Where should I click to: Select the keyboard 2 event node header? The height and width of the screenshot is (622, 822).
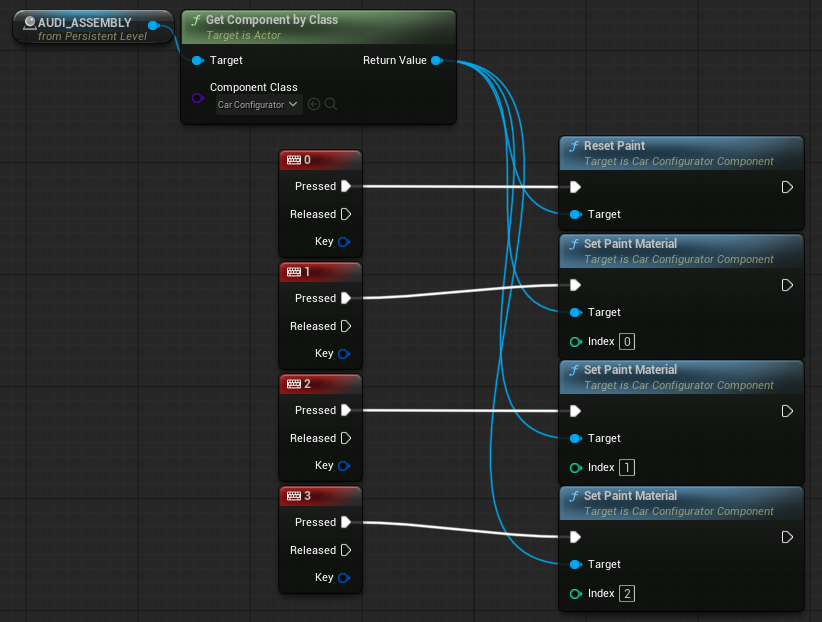point(320,384)
